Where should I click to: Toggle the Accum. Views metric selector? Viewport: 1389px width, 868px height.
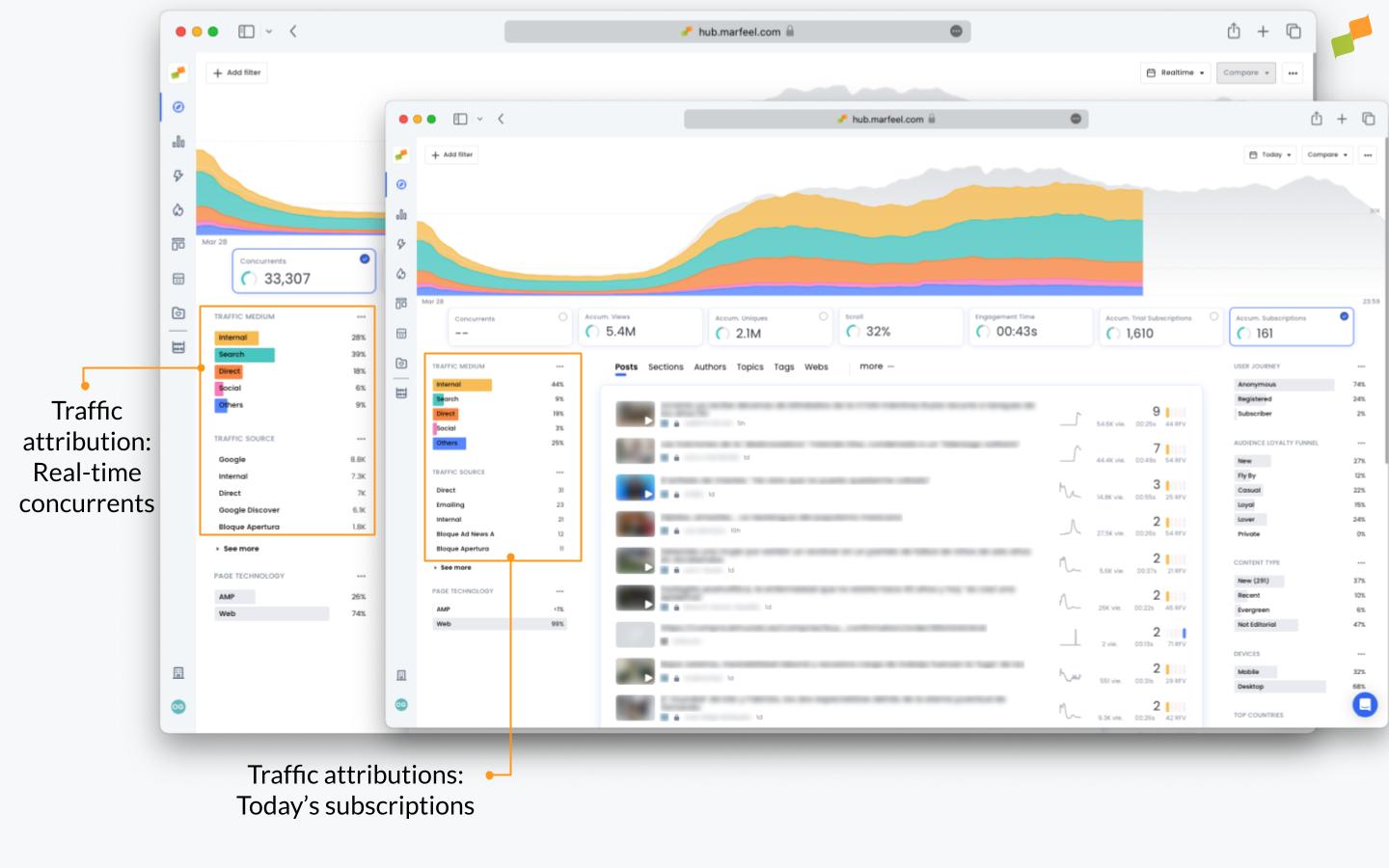(694, 315)
